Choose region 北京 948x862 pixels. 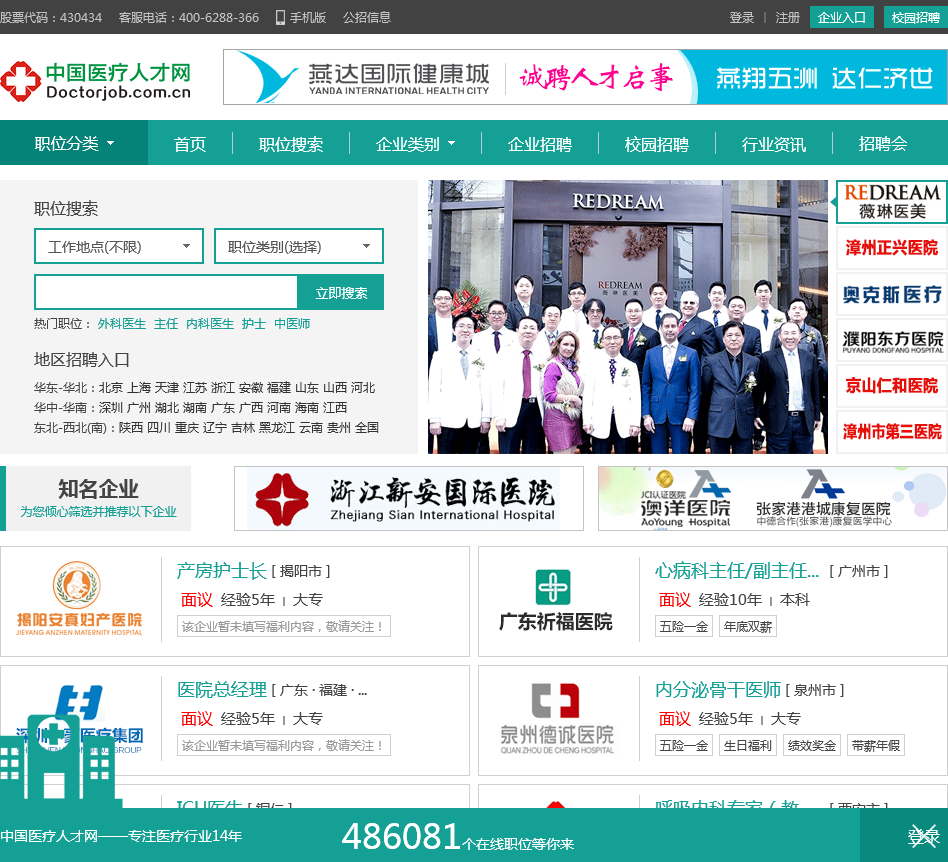click(111, 387)
